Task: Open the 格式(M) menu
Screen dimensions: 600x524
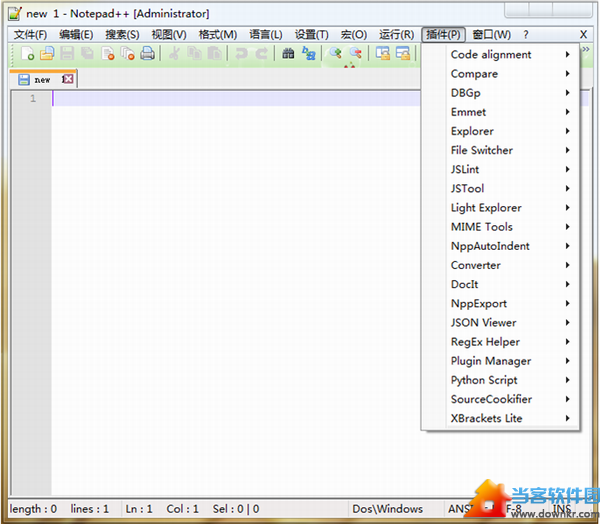Action: (x=218, y=35)
